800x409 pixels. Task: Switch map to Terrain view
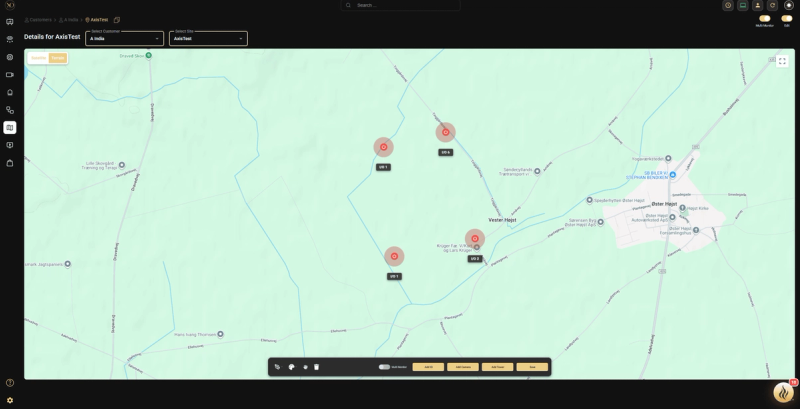click(x=58, y=58)
